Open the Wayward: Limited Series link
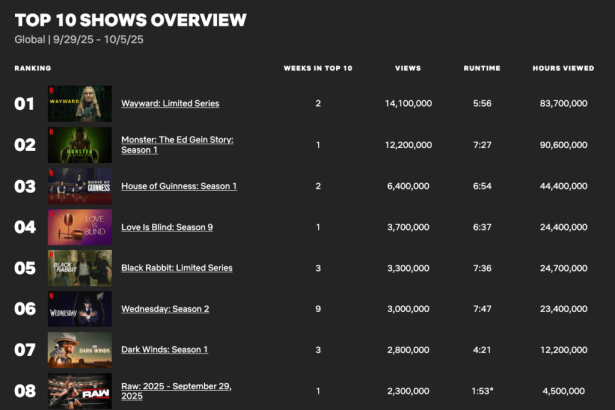 click(x=170, y=104)
